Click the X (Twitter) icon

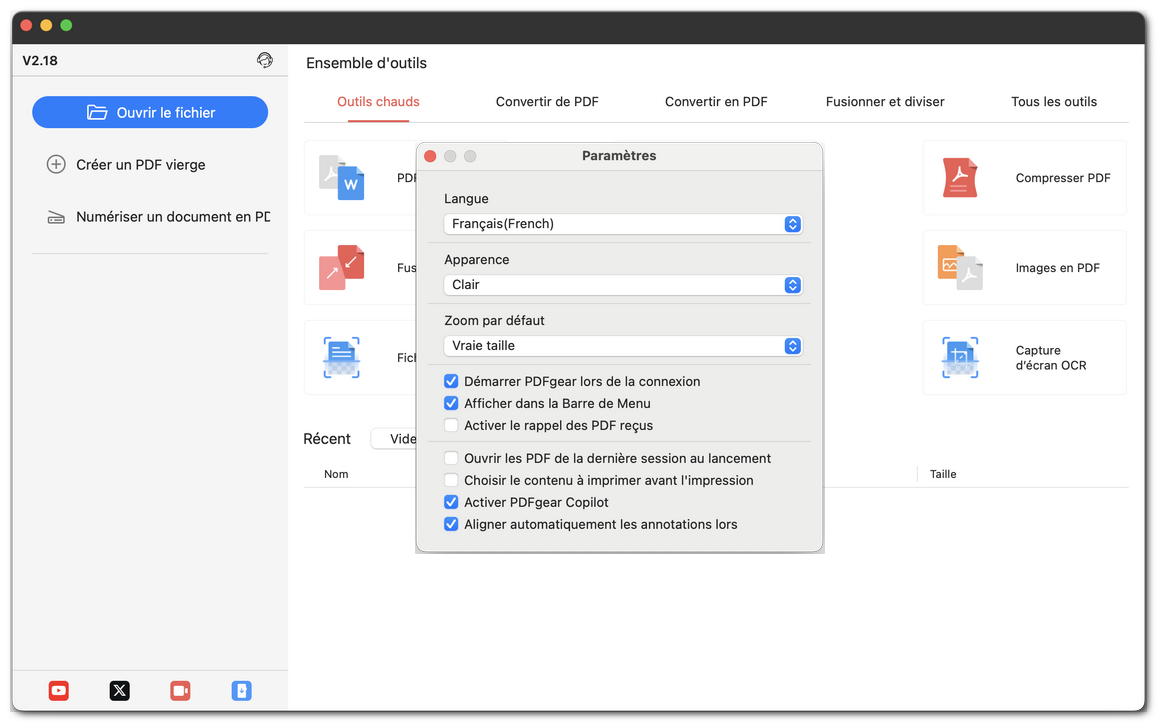[x=119, y=690]
